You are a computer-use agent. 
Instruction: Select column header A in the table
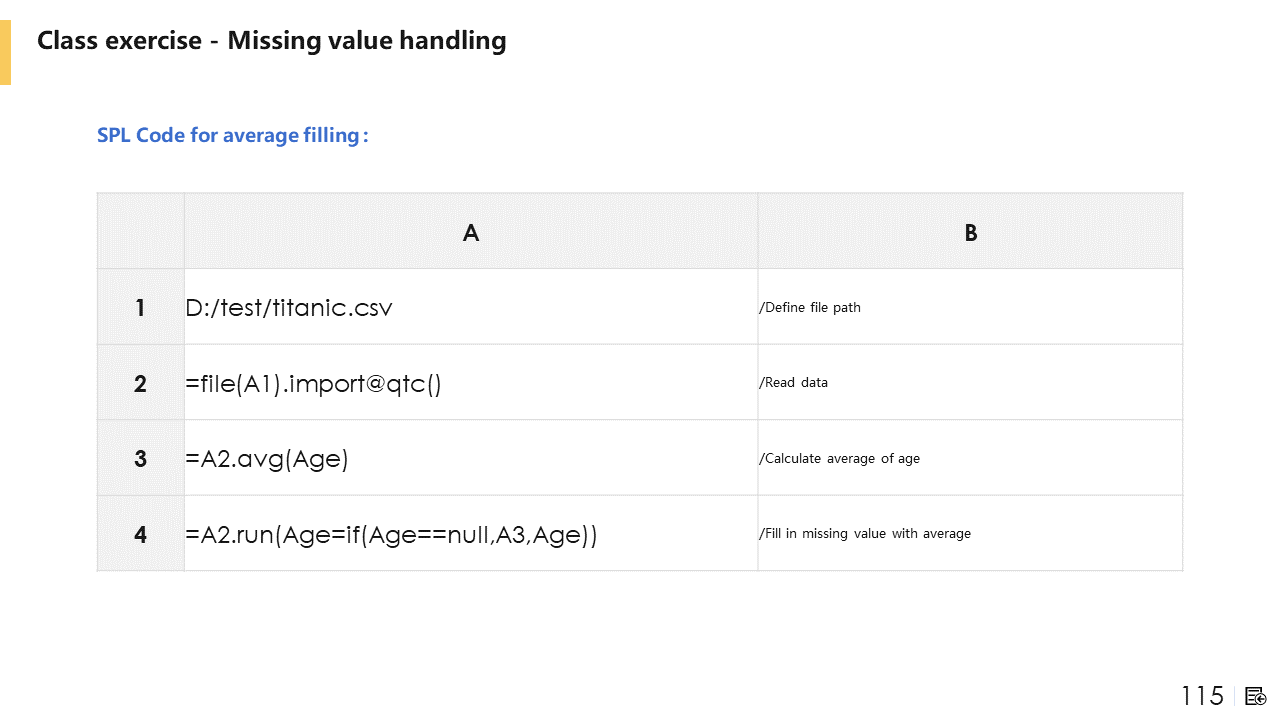pos(471,232)
